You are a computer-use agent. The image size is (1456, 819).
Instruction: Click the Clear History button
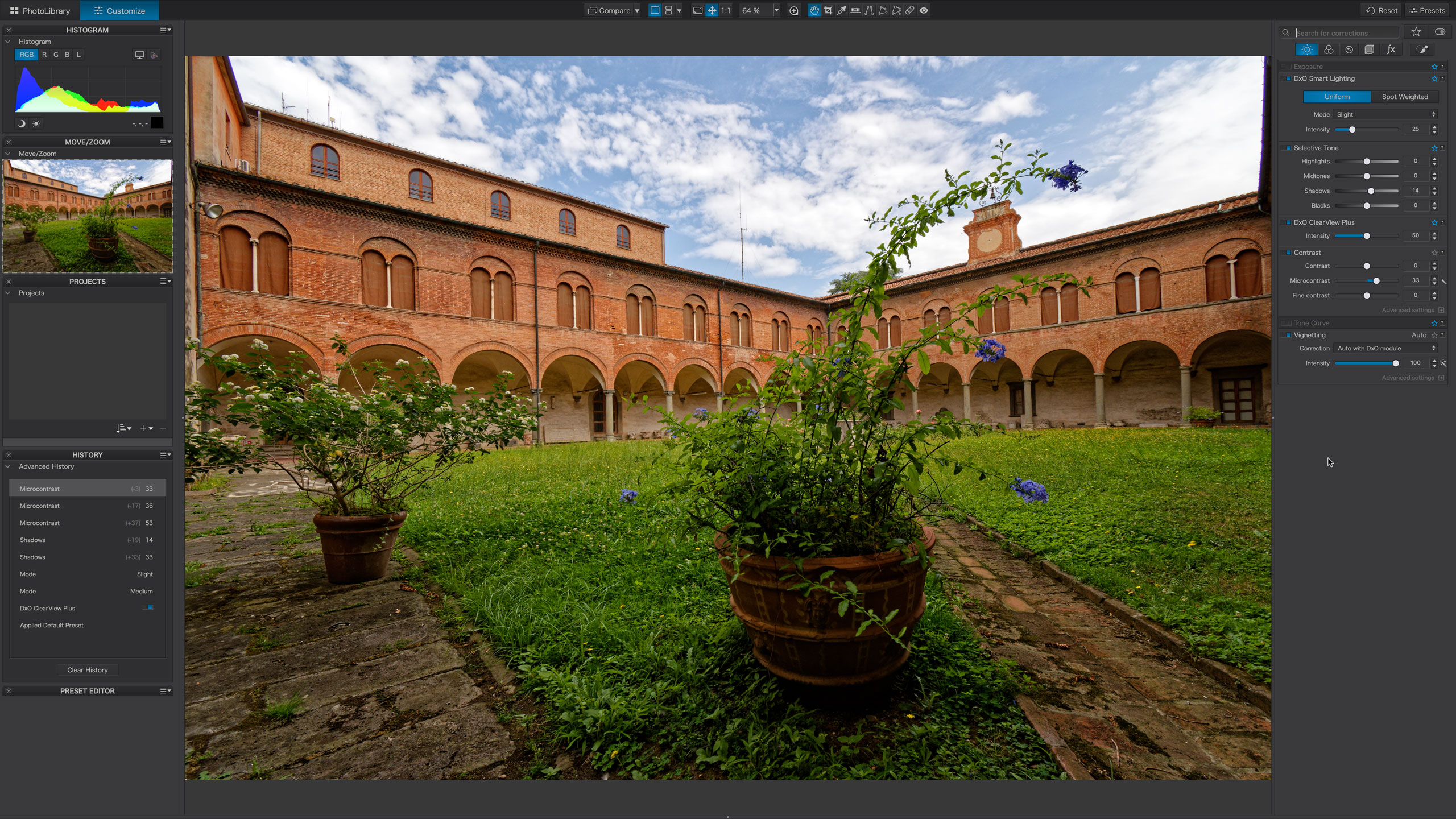87,670
